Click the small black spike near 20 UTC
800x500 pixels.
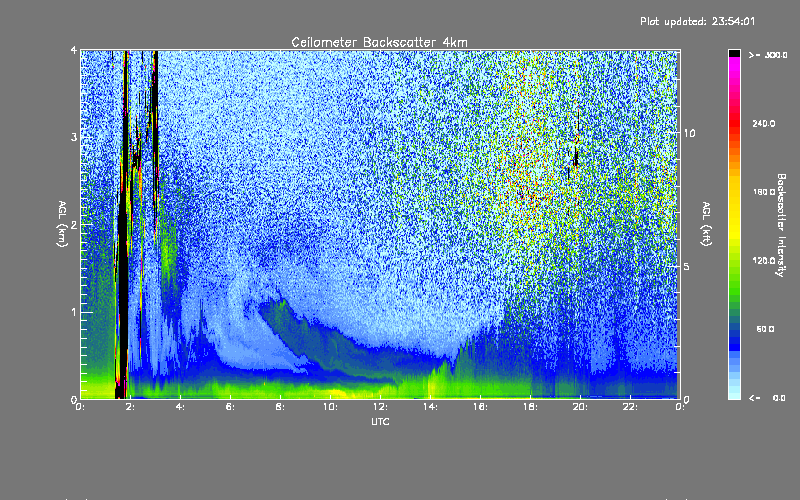click(576, 157)
